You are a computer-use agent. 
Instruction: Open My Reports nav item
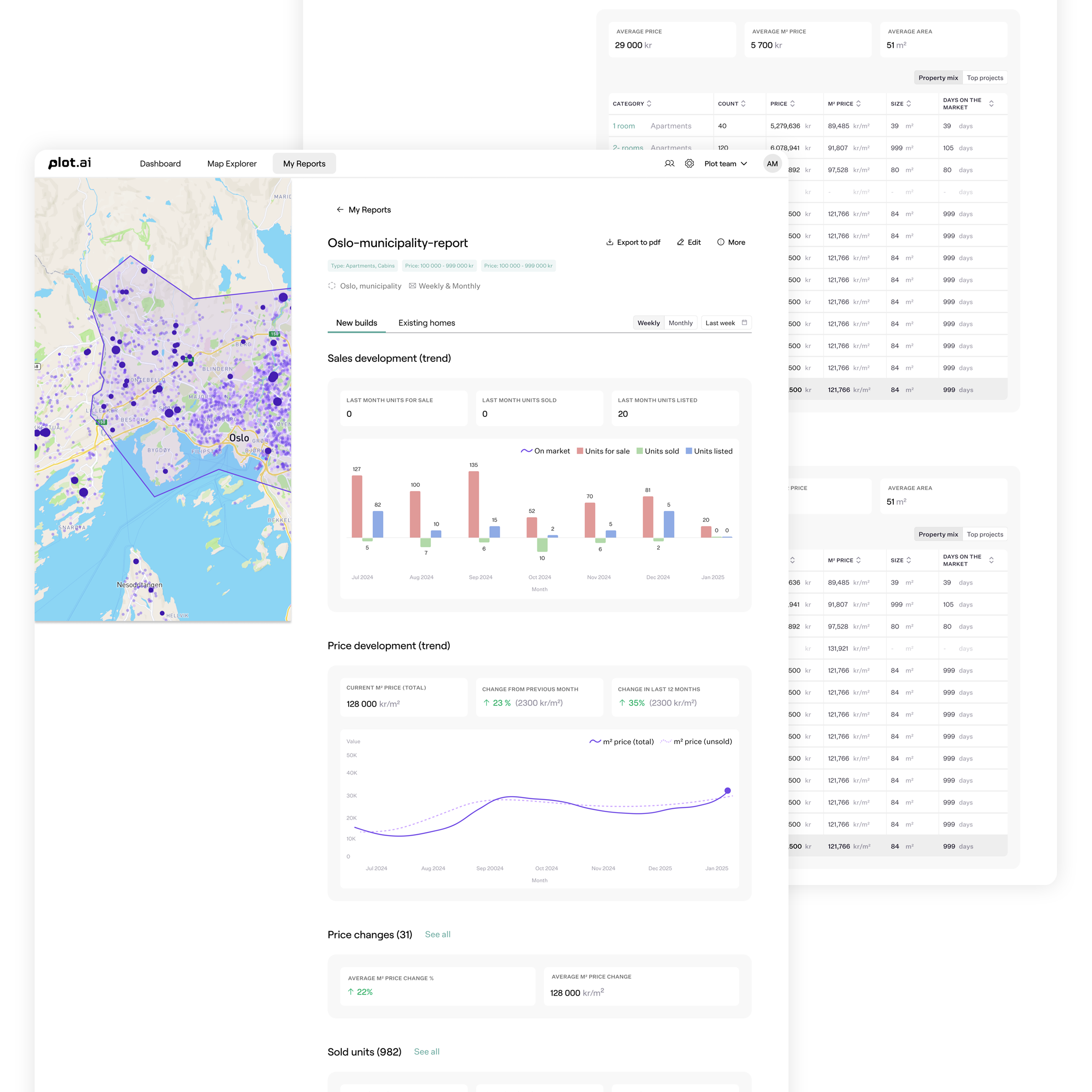tap(304, 163)
